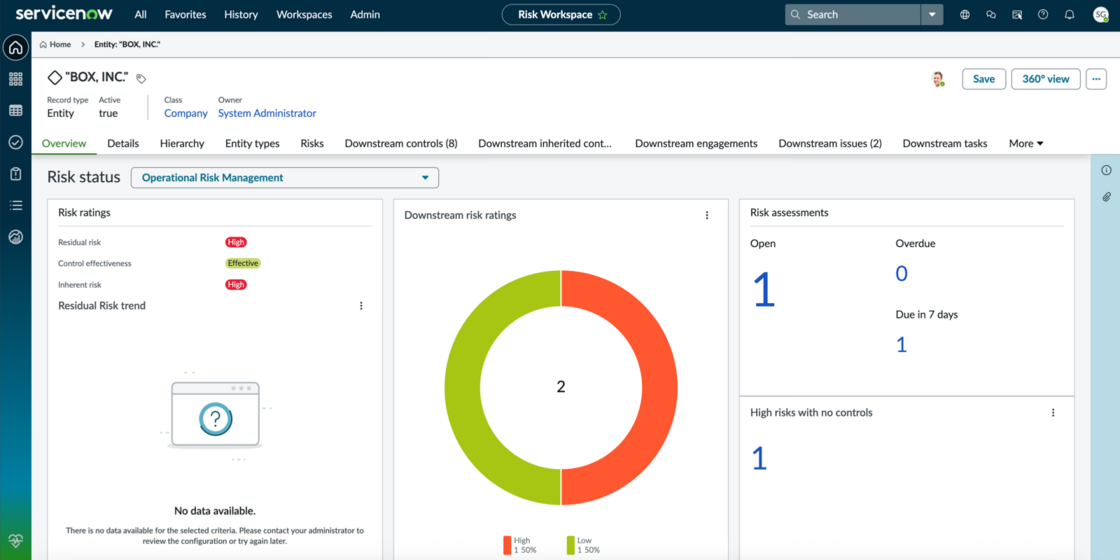This screenshot has height=560, width=1120.
Task: Click the attachment paperclip icon
Action: pyautogui.click(x=1106, y=196)
